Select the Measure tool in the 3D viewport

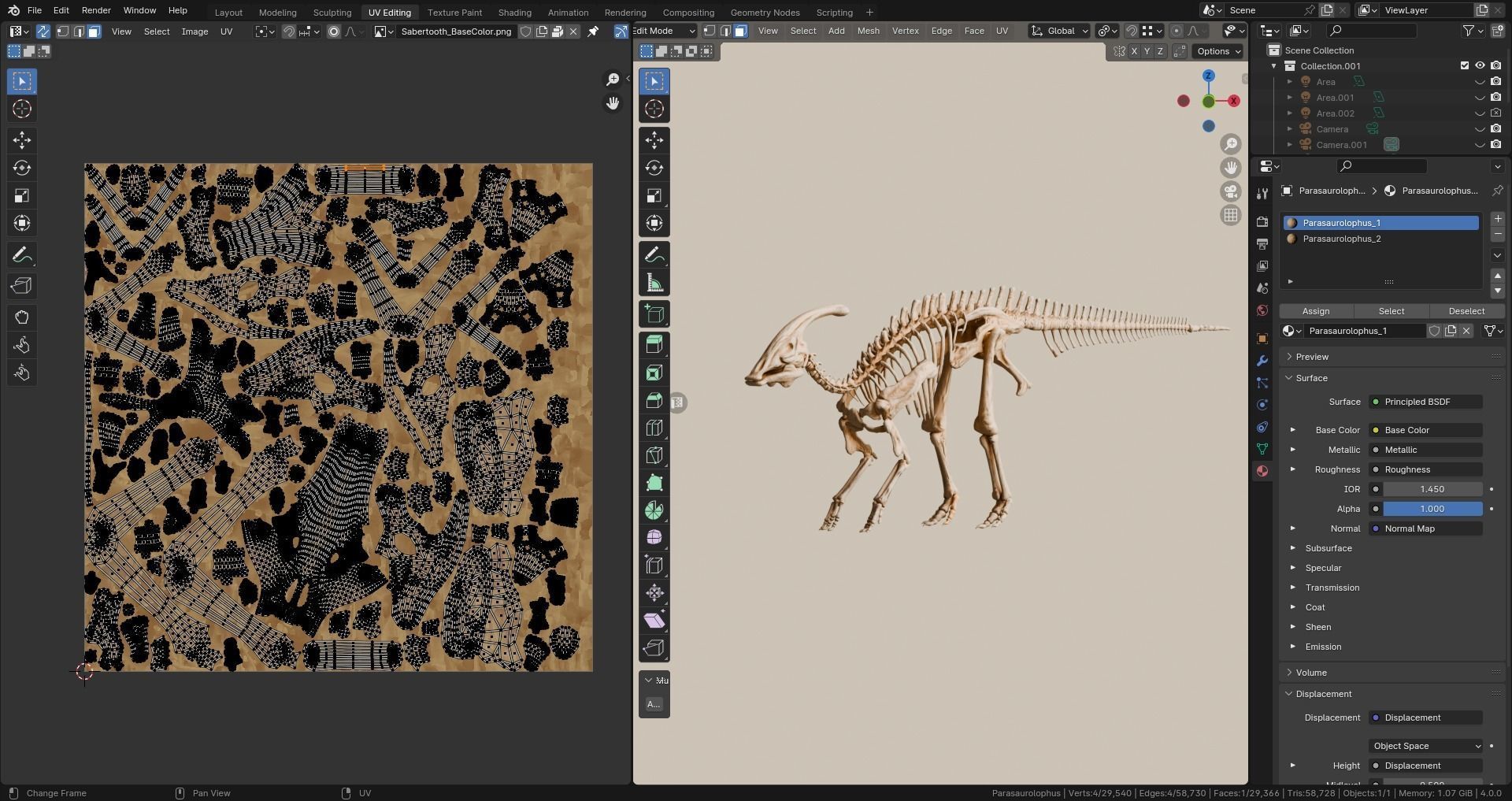coord(654,283)
